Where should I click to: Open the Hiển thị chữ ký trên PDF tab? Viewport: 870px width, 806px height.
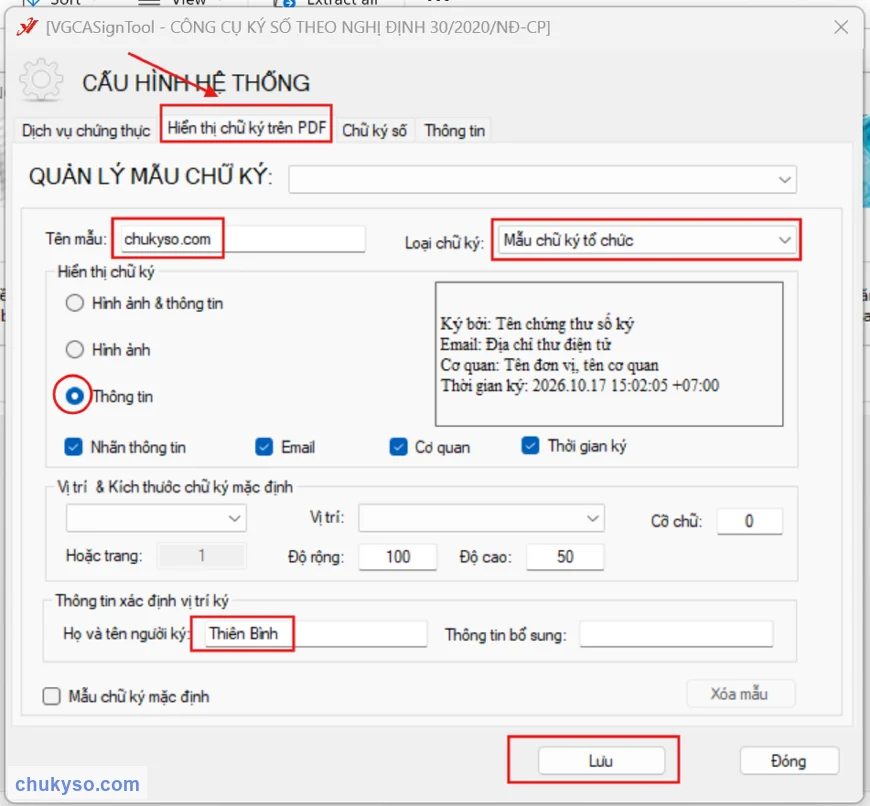246,128
